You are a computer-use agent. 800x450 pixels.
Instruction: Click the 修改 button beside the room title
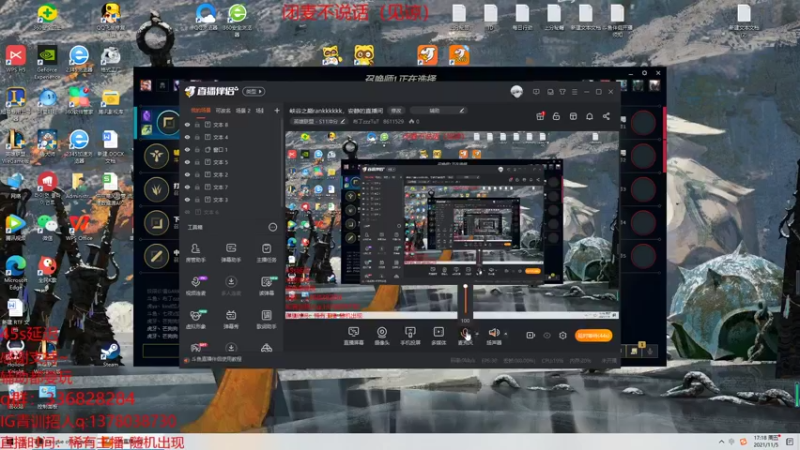396,110
